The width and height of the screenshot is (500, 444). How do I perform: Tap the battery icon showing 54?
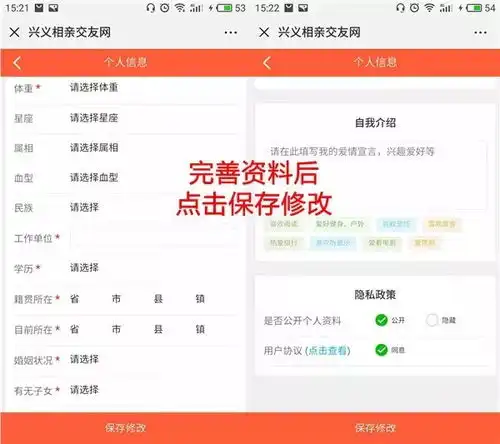tap(474, 8)
